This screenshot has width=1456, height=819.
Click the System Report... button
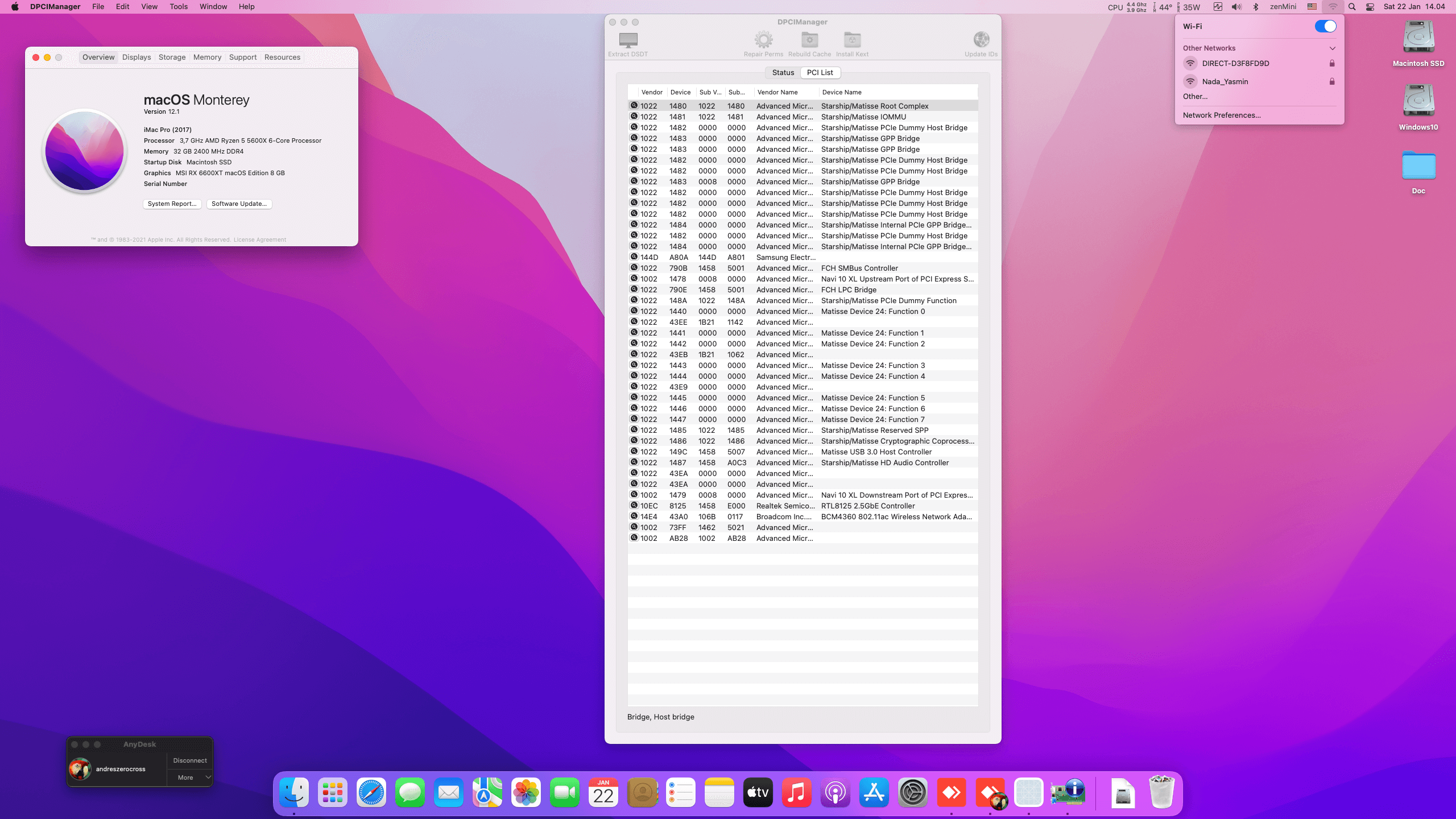172,204
